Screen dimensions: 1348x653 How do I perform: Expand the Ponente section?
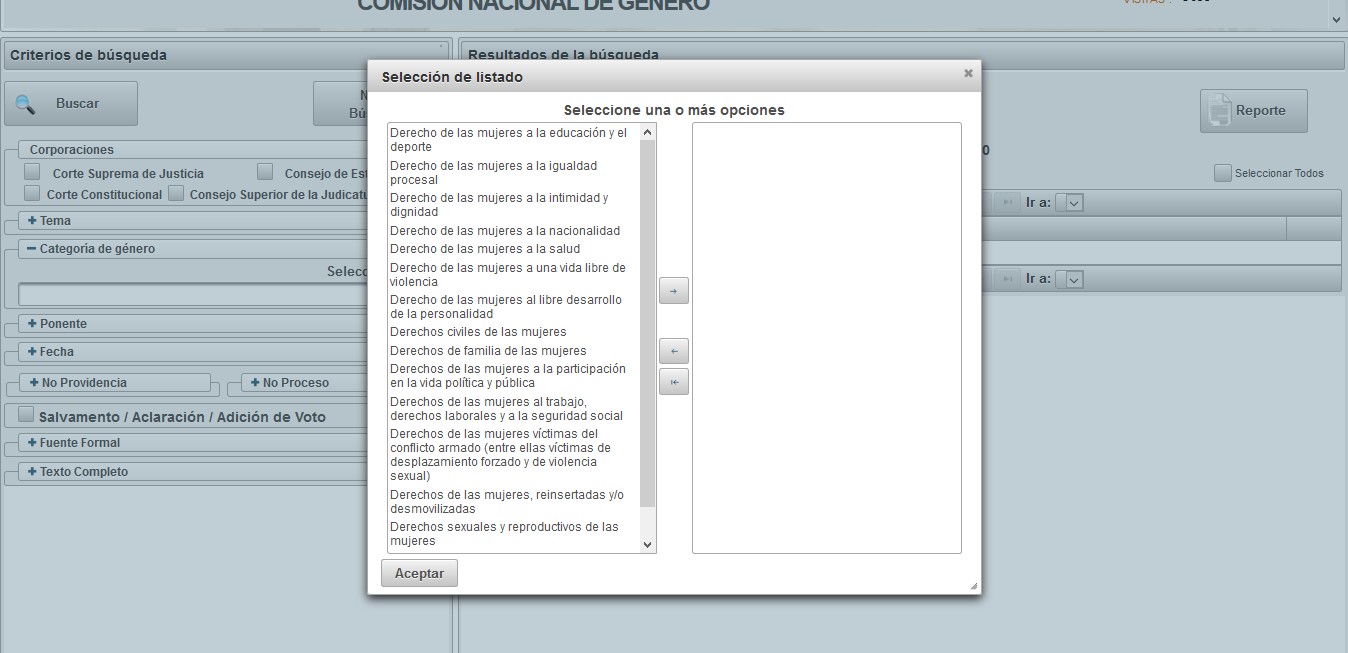[x=33, y=324]
